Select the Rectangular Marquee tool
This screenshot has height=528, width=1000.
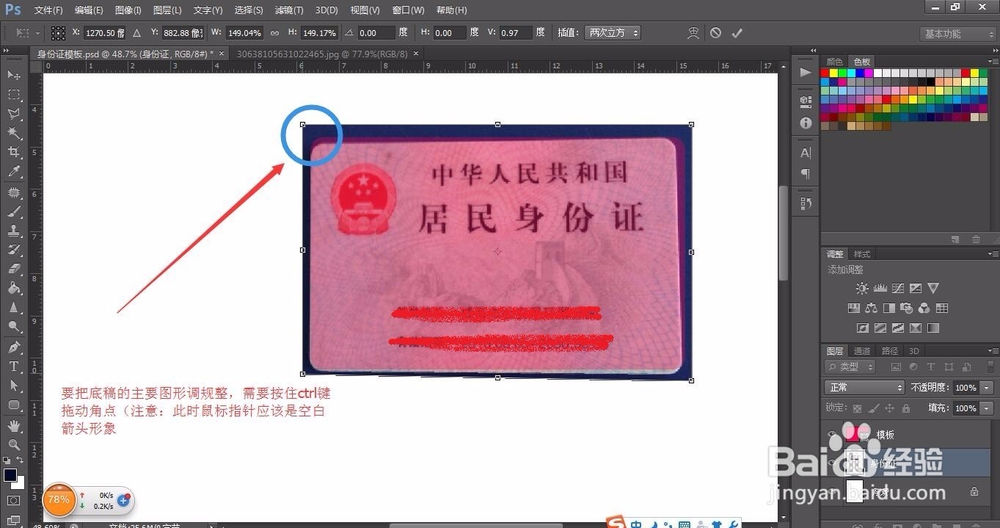click(13, 94)
